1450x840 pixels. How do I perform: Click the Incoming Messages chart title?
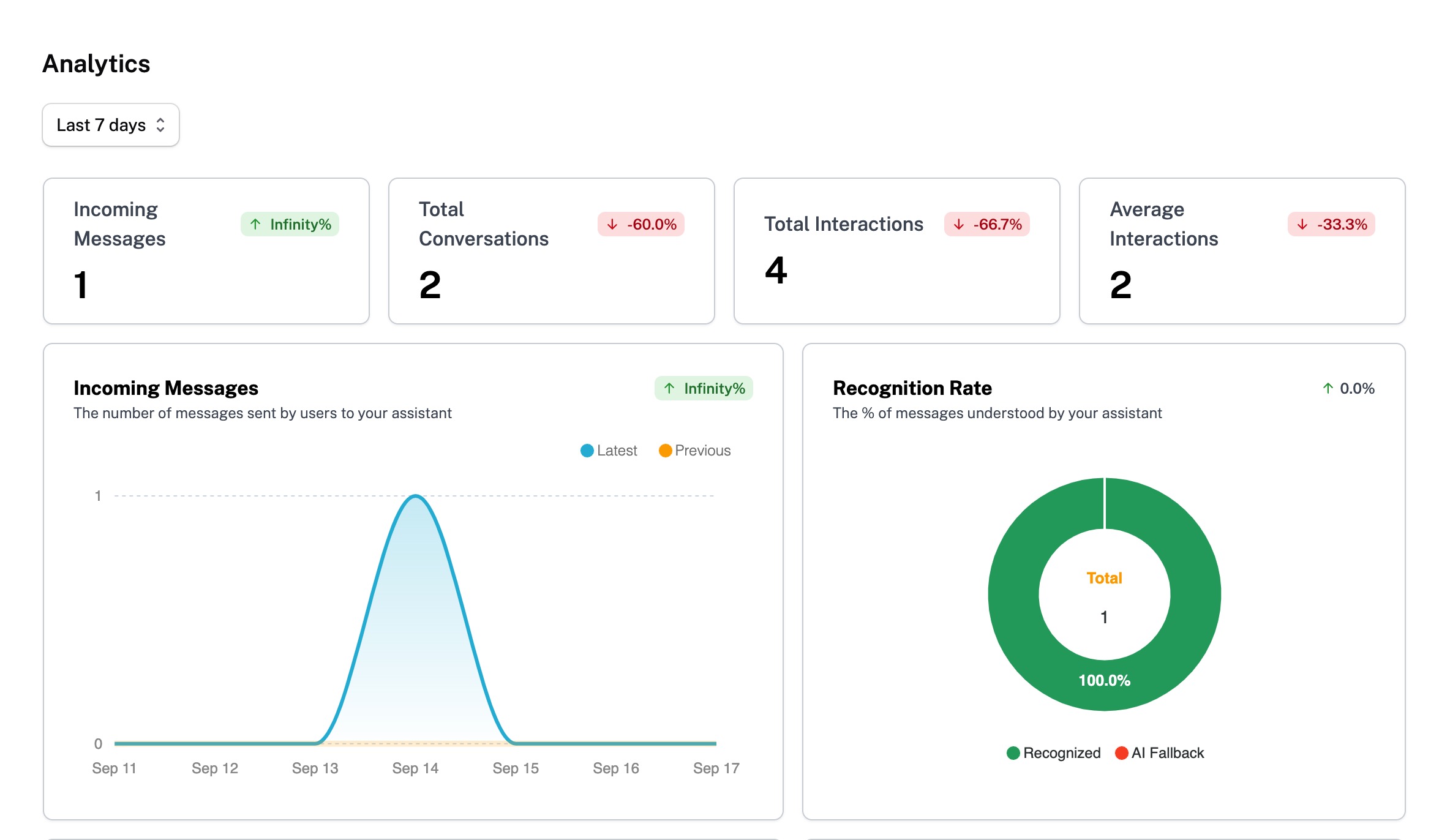click(x=166, y=388)
